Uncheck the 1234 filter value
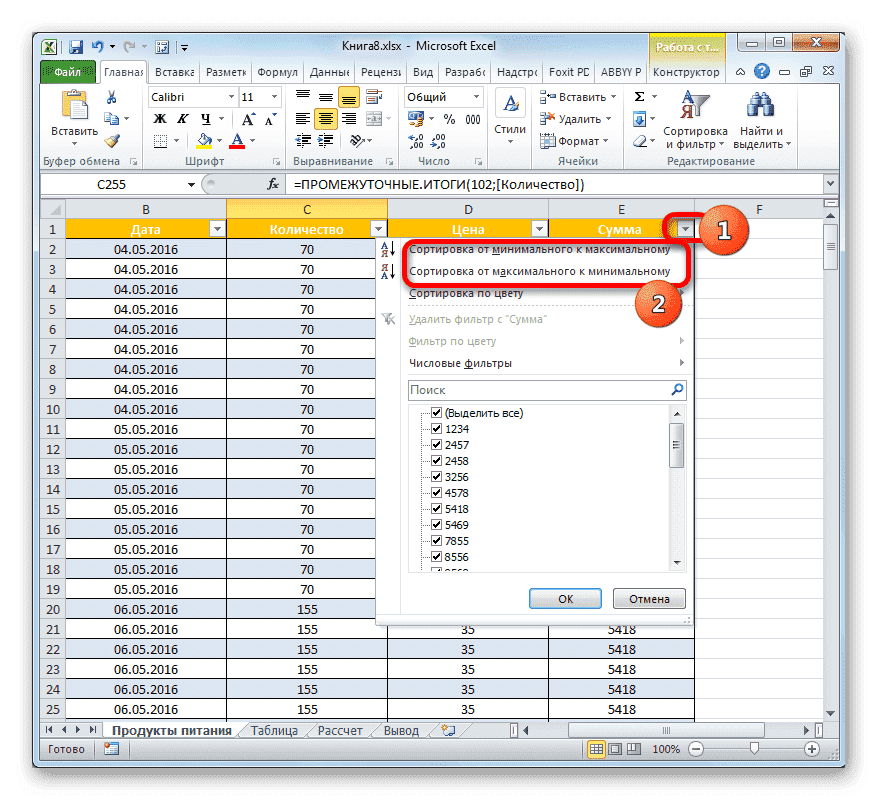The image size is (877, 800). (x=437, y=428)
